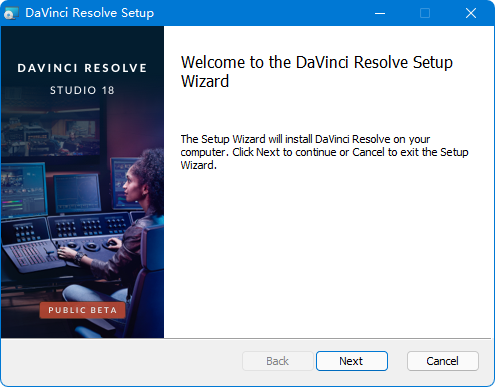This screenshot has width=495, height=387.
Task: Click the installer icon in title bar
Action: pos(11,13)
